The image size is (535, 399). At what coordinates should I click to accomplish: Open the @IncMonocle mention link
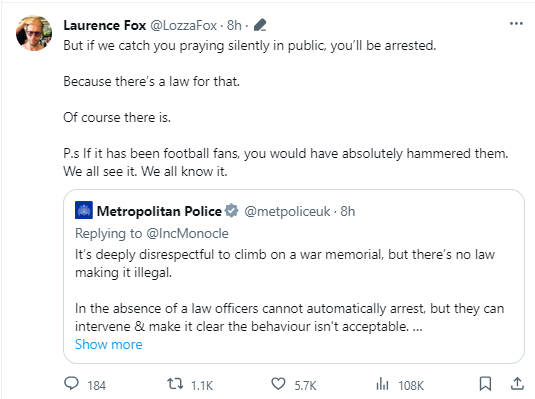pyautogui.click(x=187, y=233)
